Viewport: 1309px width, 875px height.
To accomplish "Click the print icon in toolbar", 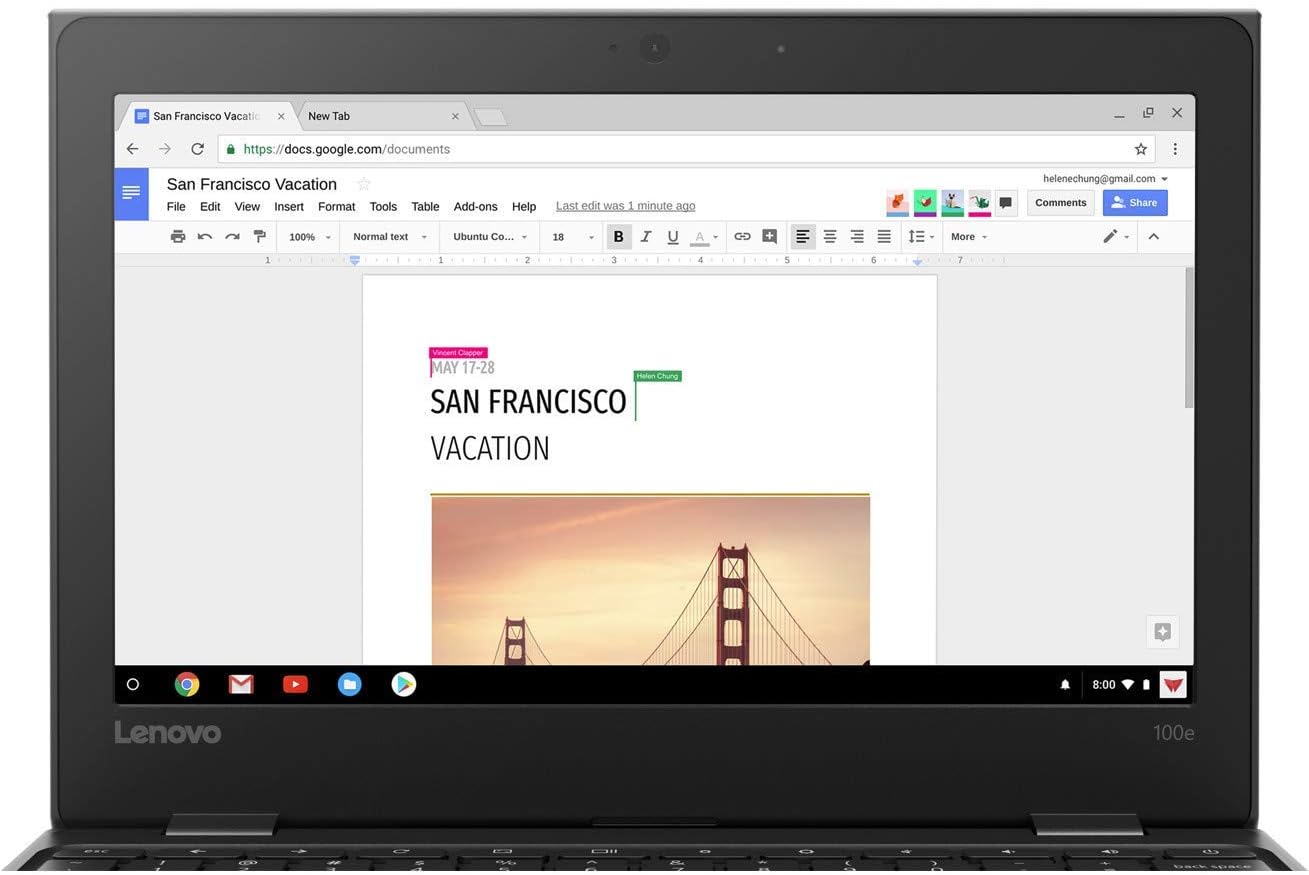I will (178, 237).
